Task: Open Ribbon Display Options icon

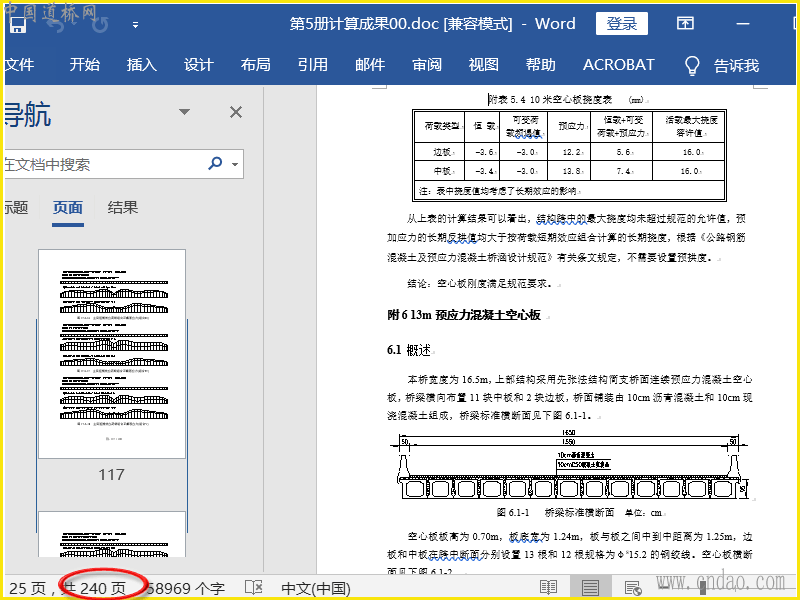Action: (x=685, y=24)
